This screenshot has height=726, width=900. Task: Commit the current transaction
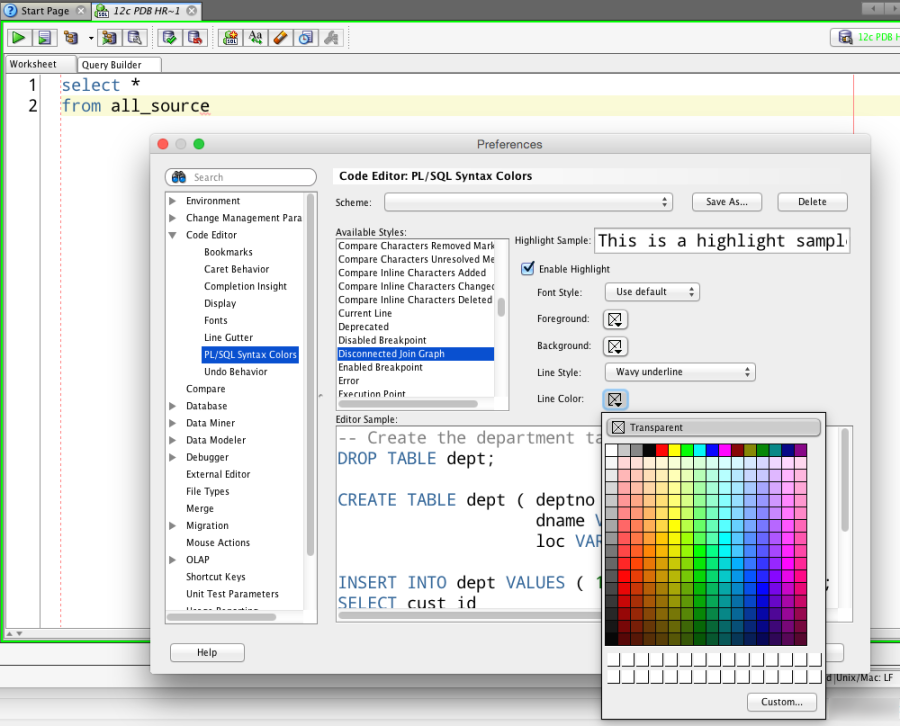170,37
